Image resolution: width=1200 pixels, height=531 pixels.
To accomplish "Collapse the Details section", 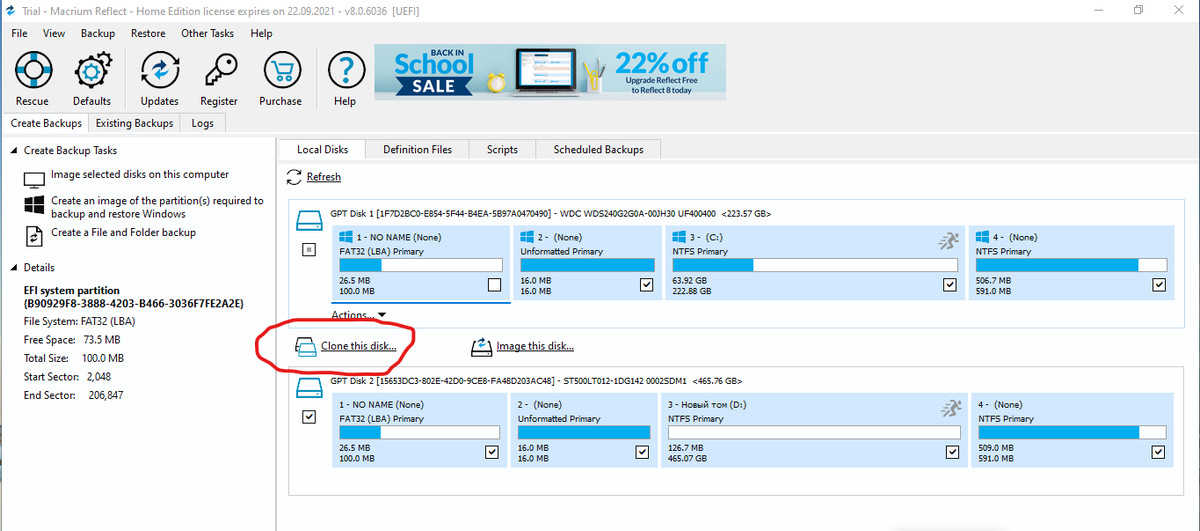I will 14,268.
